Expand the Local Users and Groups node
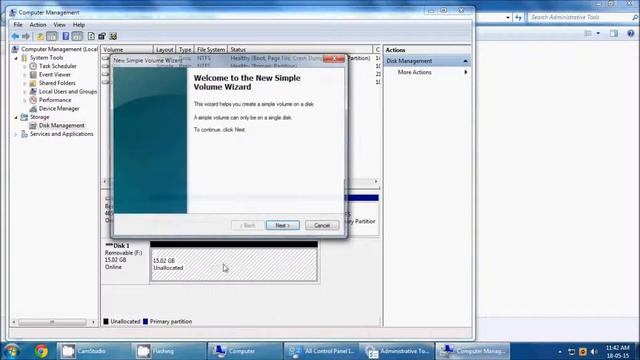 point(25,92)
